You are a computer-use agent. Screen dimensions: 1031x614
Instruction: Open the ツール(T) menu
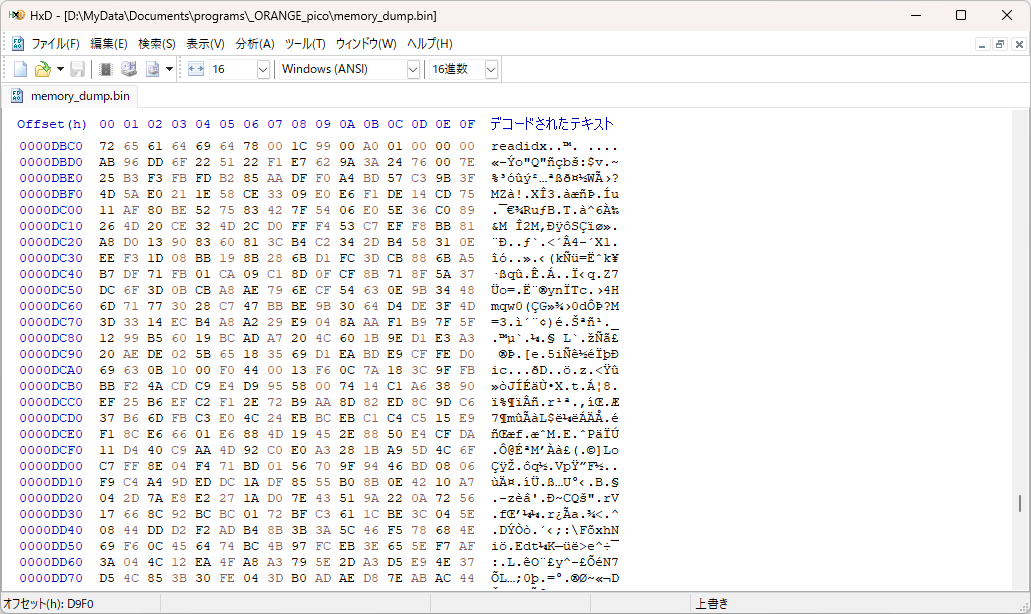(x=305, y=44)
